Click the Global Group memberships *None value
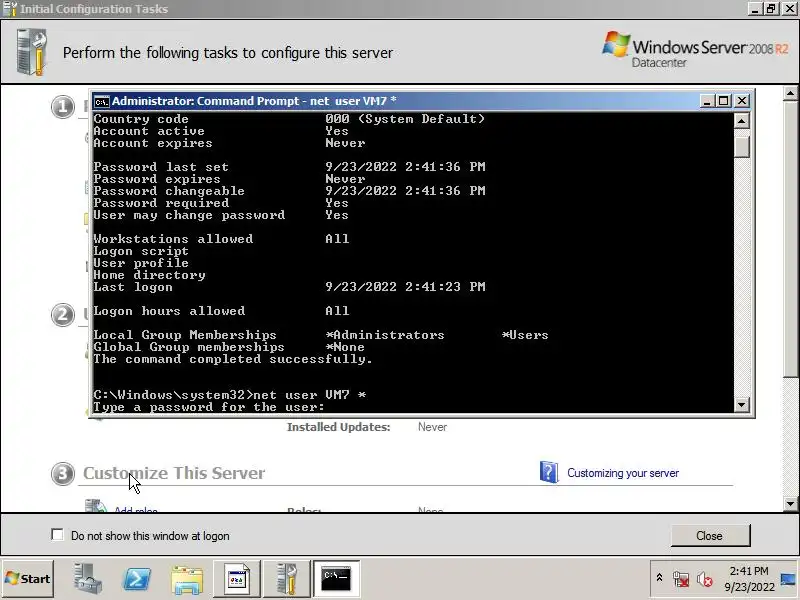This screenshot has height=600, width=800. (345, 347)
